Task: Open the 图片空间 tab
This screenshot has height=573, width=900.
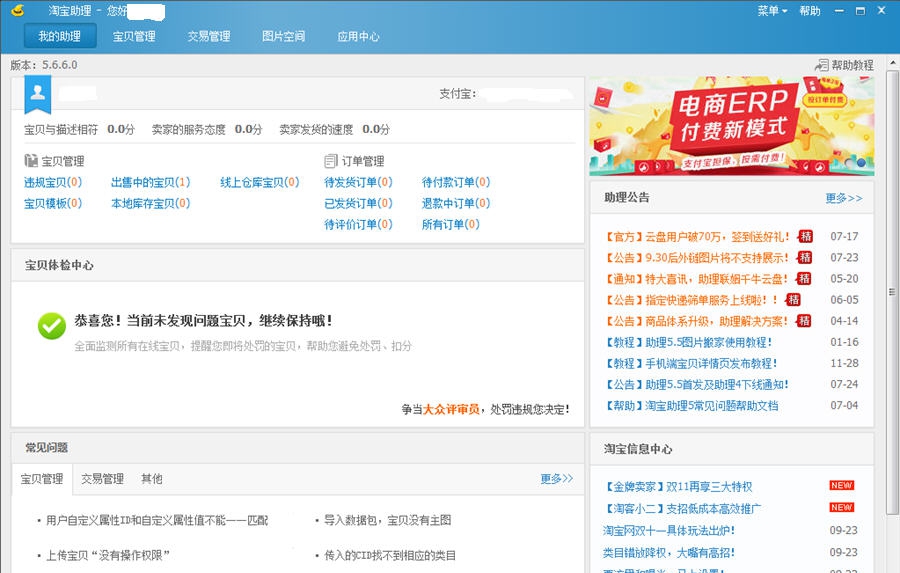Action: coord(284,36)
